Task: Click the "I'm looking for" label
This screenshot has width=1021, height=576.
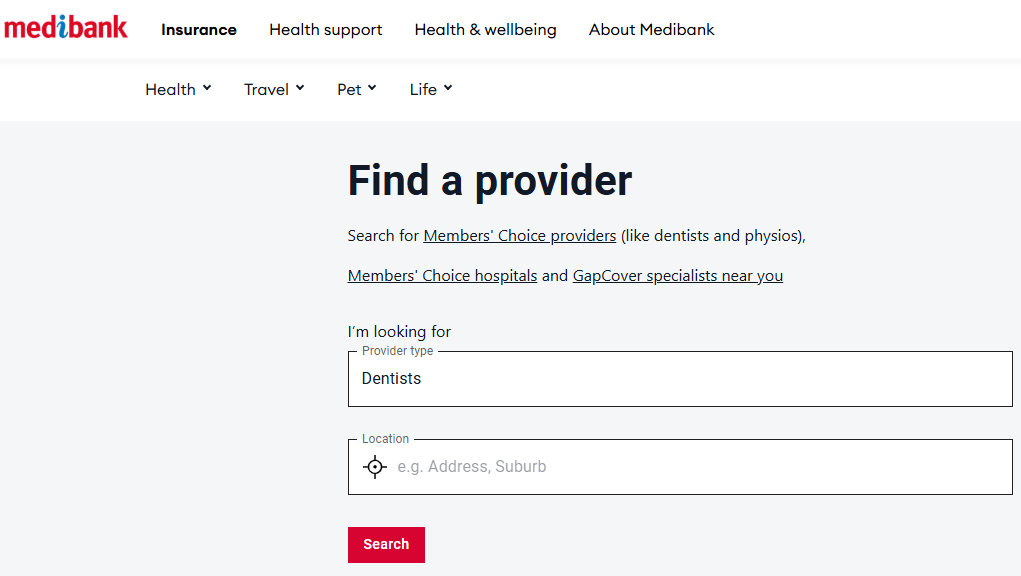Action: click(x=399, y=331)
